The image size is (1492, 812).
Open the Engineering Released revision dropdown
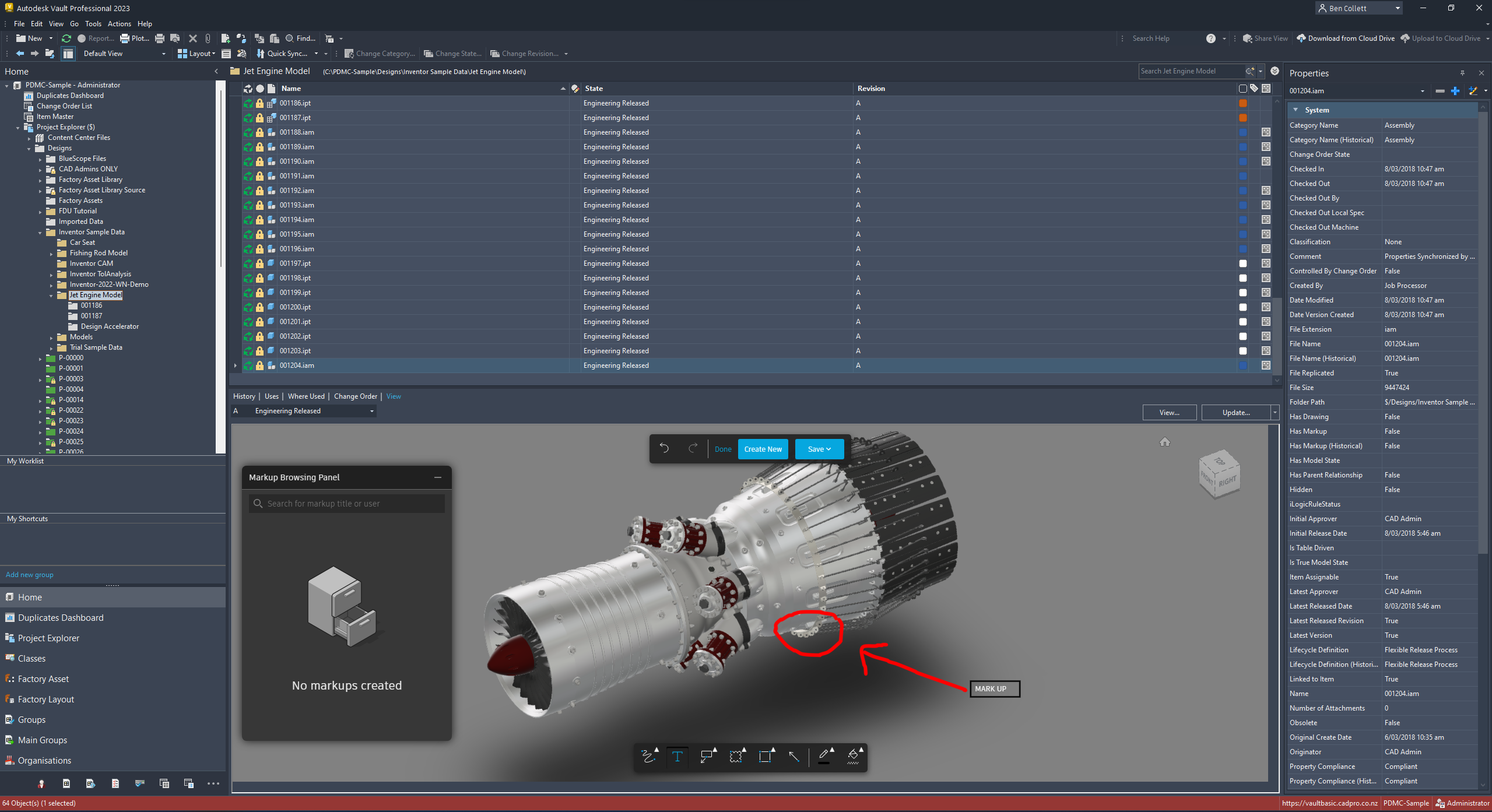point(371,412)
